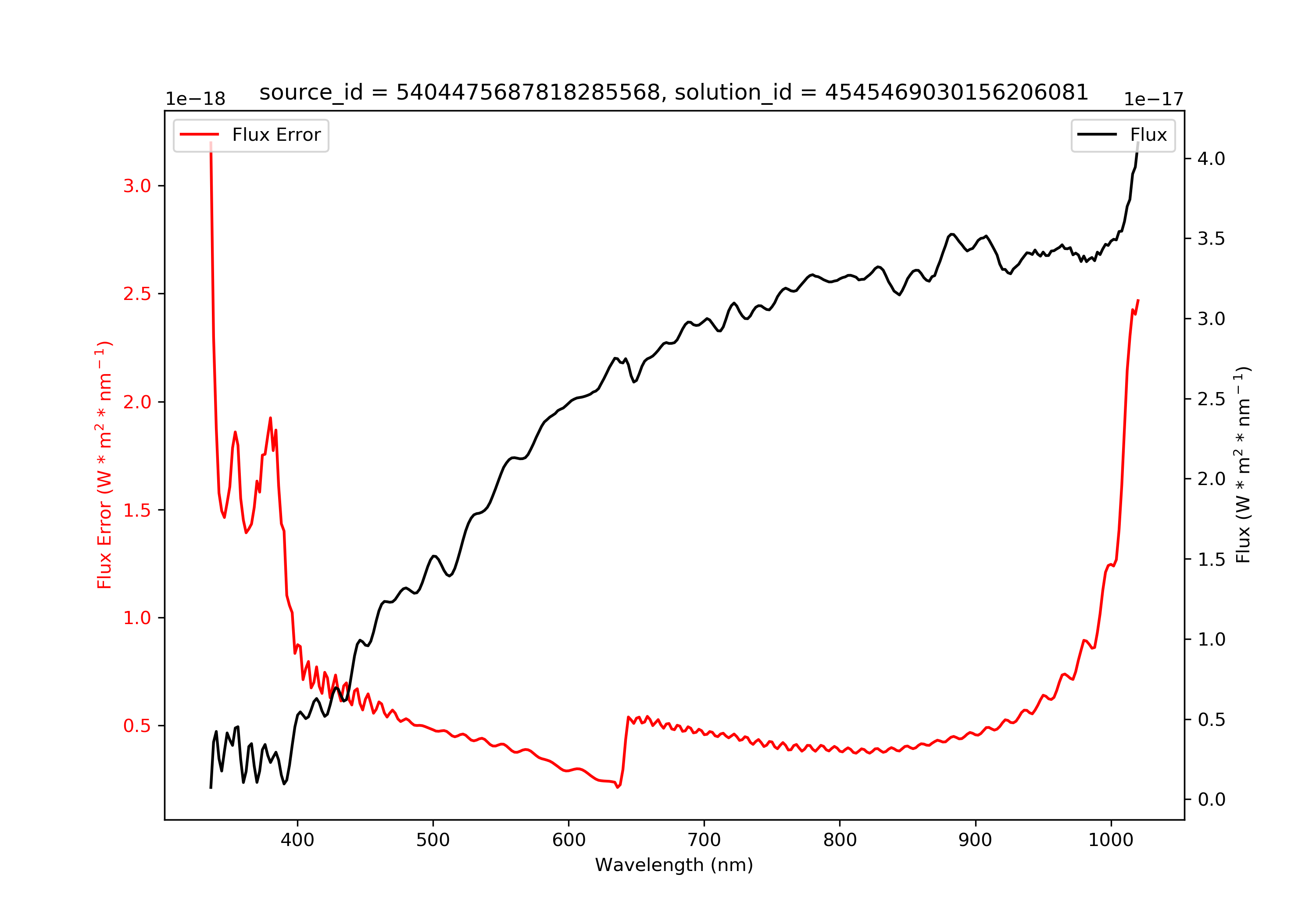This screenshot has width=1316, height=921.
Task: Click the 1e−17 exponent label at the top right
Action: (1153, 99)
